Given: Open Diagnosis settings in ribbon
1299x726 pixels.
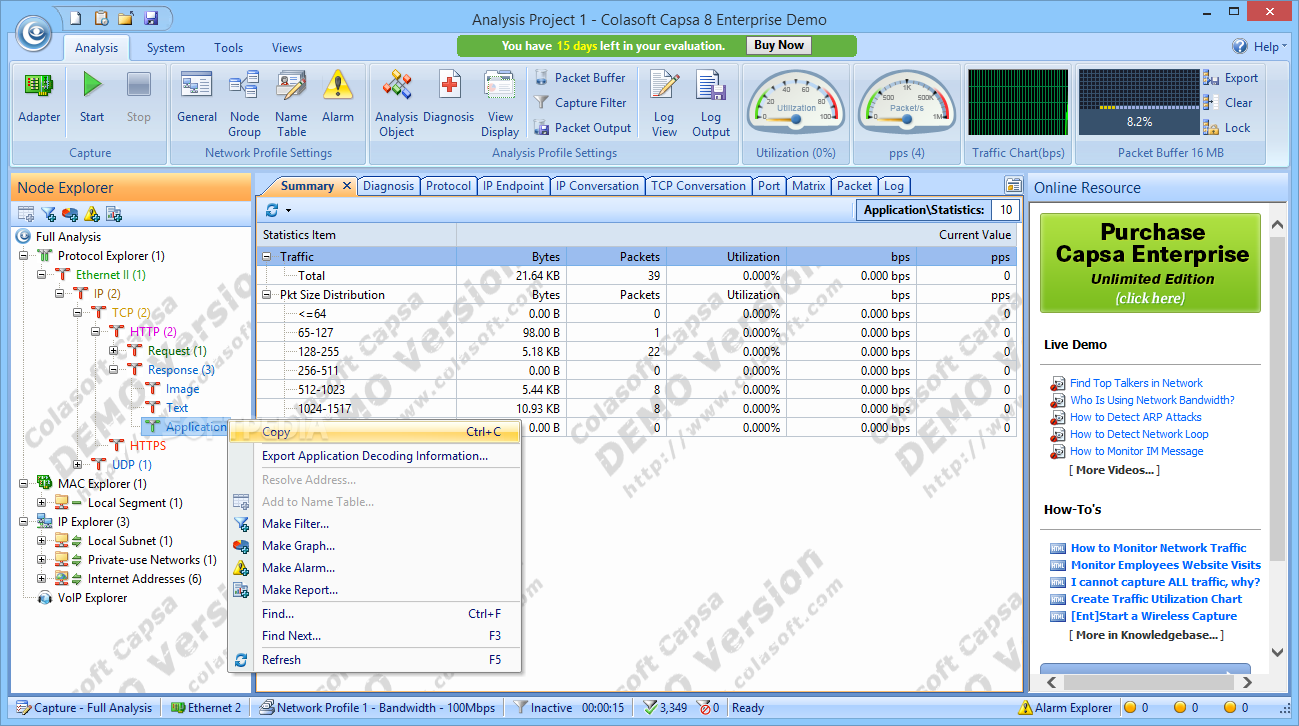Looking at the screenshot, I should click(x=449, y=98).
